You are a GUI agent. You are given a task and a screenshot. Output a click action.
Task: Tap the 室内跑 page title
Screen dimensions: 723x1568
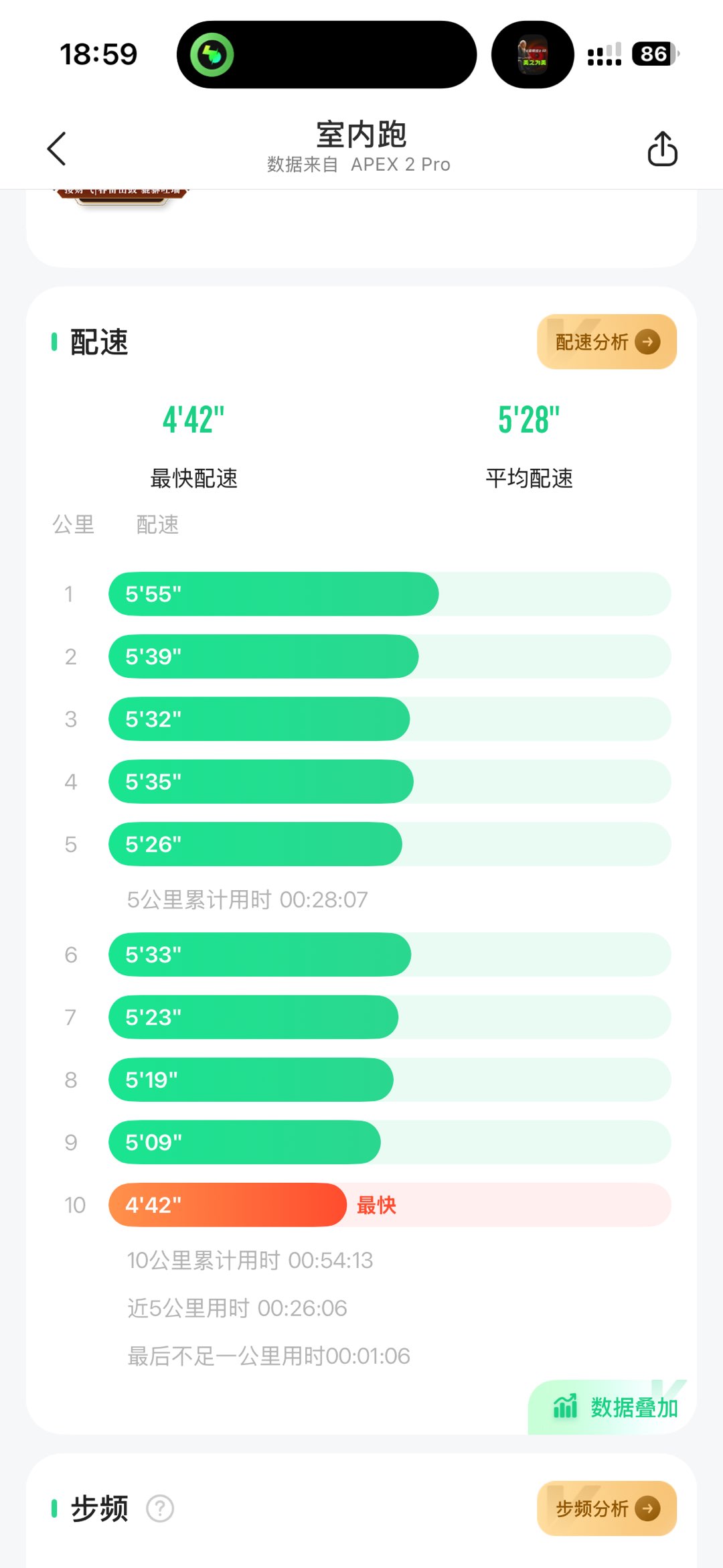[361, 135]
